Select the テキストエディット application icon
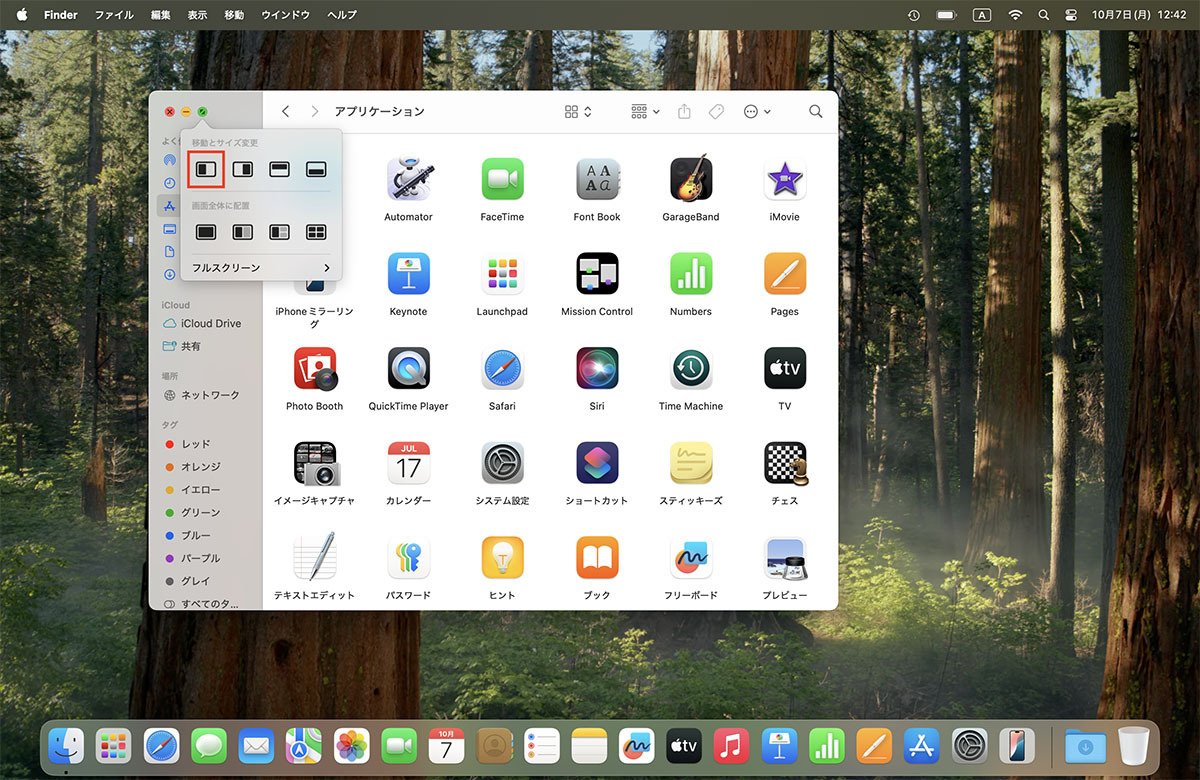This screenshot has height=780, width=1200. [x=314, y=557]
